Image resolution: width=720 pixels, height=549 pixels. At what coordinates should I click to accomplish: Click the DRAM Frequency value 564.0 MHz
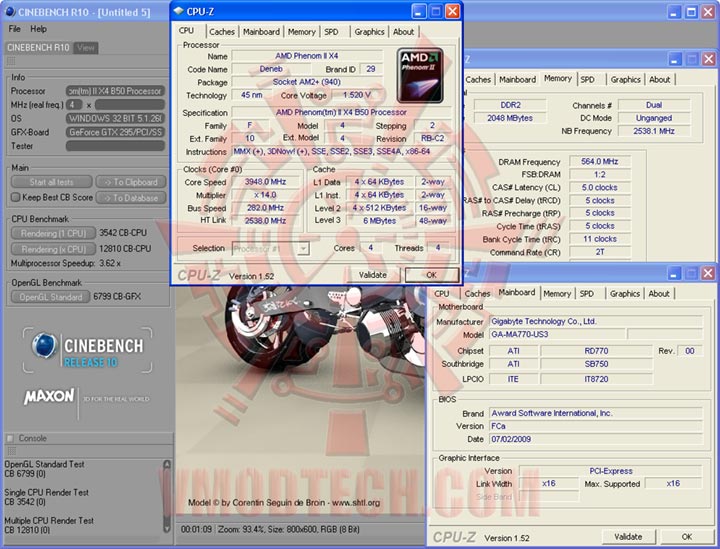tap(600, 162)
